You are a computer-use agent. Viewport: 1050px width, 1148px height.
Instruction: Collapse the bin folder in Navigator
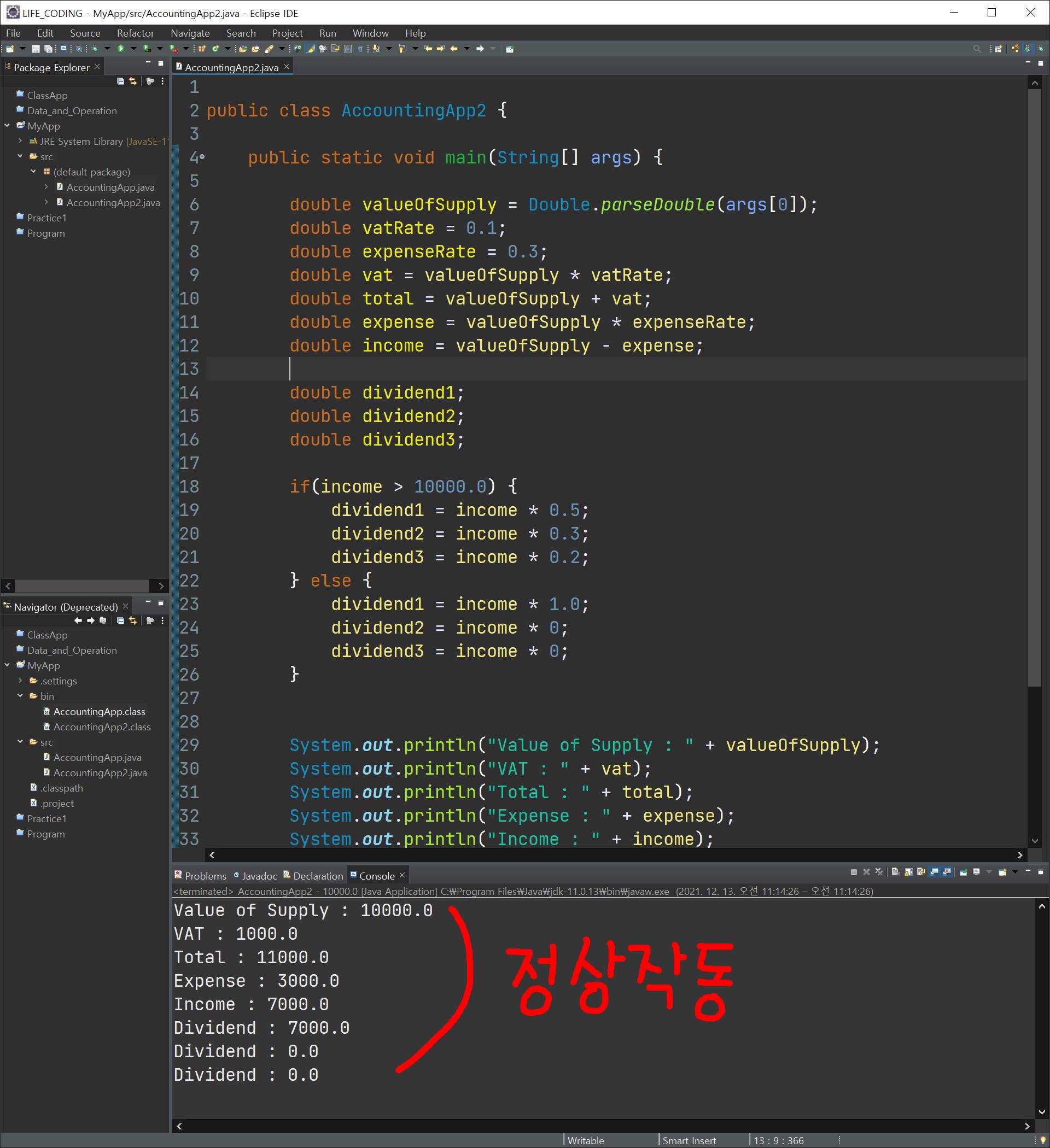20,696
